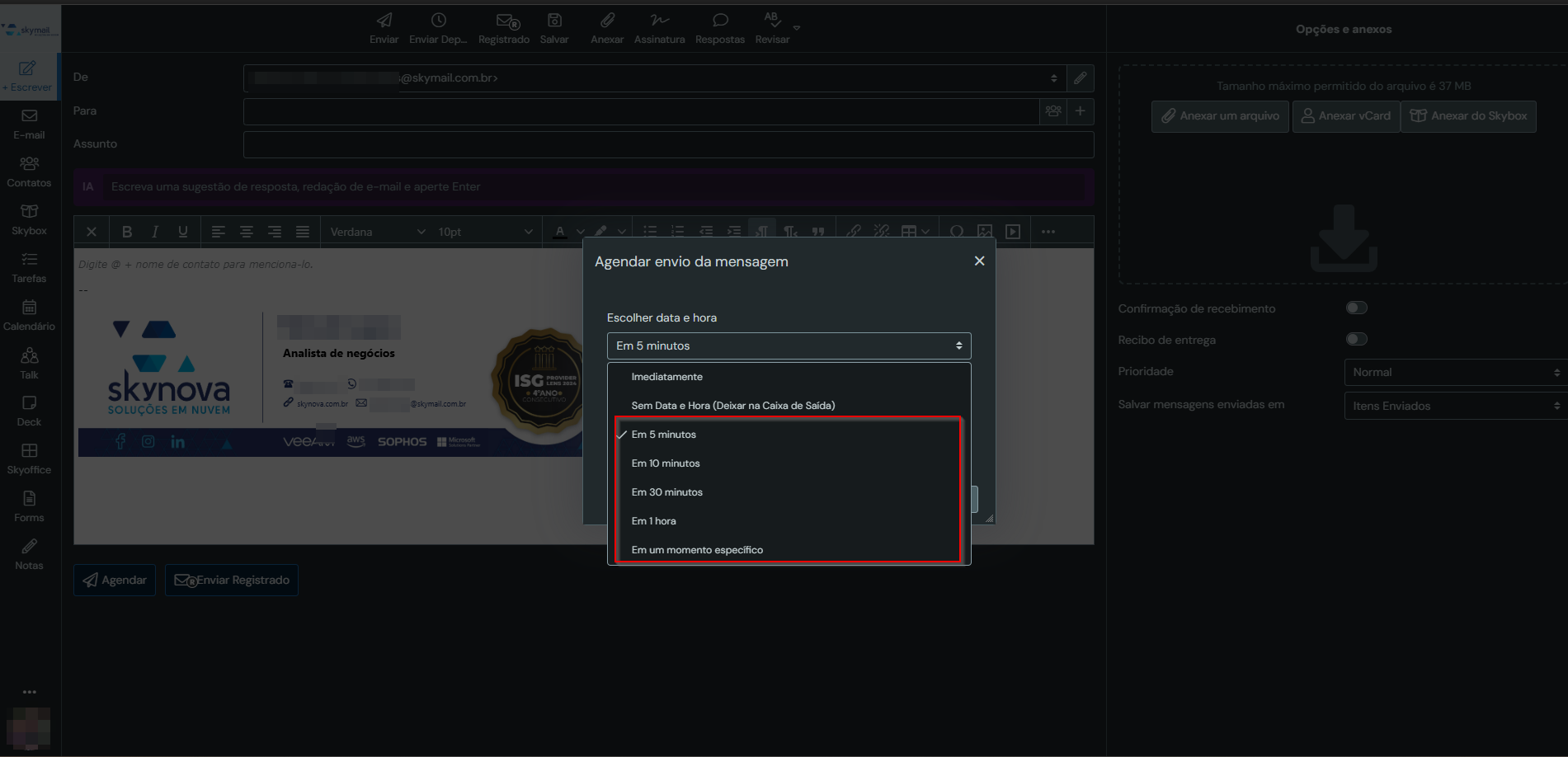
Task: Toggle bold formatting in editor
Action: point(127,232)
